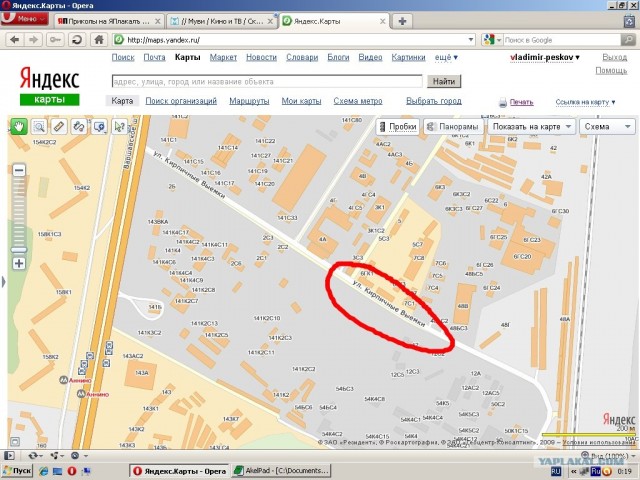
Task: Click the site security badge in address bar
Action: coord(119,40)
